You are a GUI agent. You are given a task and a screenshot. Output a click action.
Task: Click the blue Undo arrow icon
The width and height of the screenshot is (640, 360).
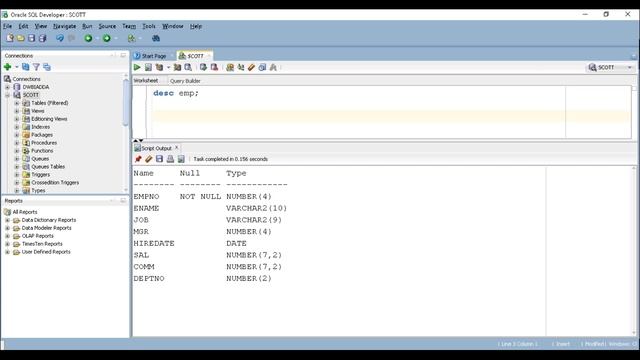[60, 38]
